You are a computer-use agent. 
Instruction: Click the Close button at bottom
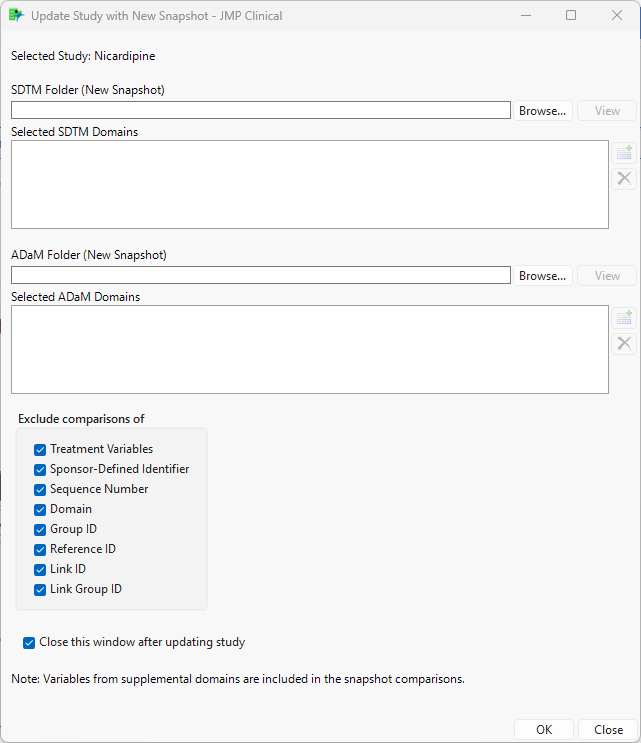[608, 730]
